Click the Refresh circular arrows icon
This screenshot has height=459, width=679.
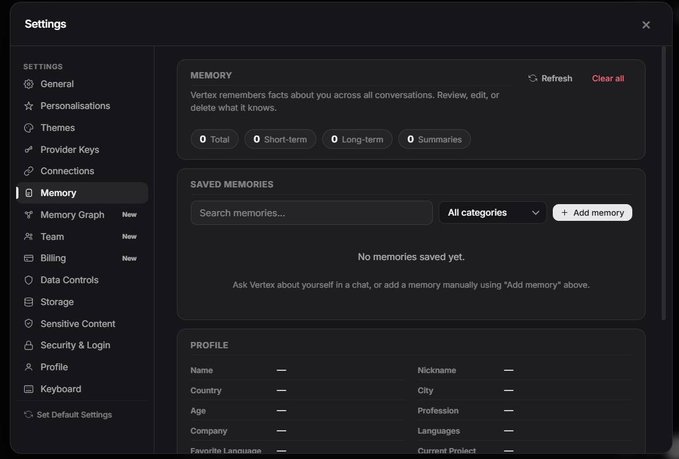533,78
